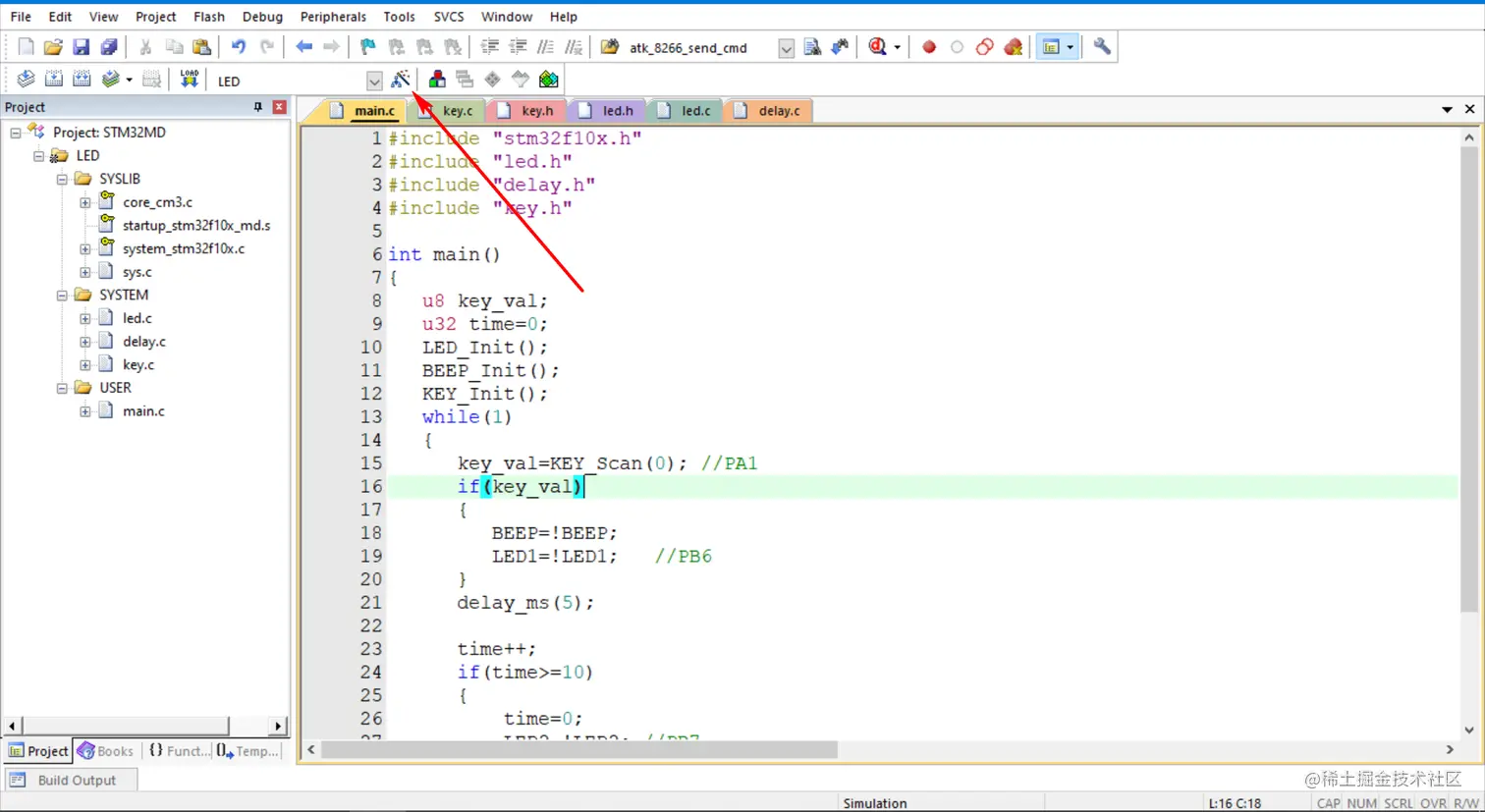The height and width of the screenshot is (812, 1485).
Task: Open Manage Multi-Project Workspace icon
Action: [465, 80]
